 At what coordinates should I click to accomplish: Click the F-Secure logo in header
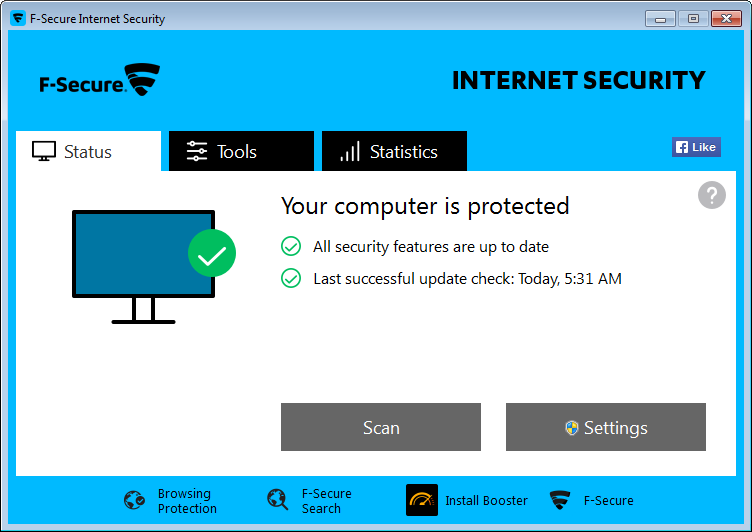pos(100,81)
